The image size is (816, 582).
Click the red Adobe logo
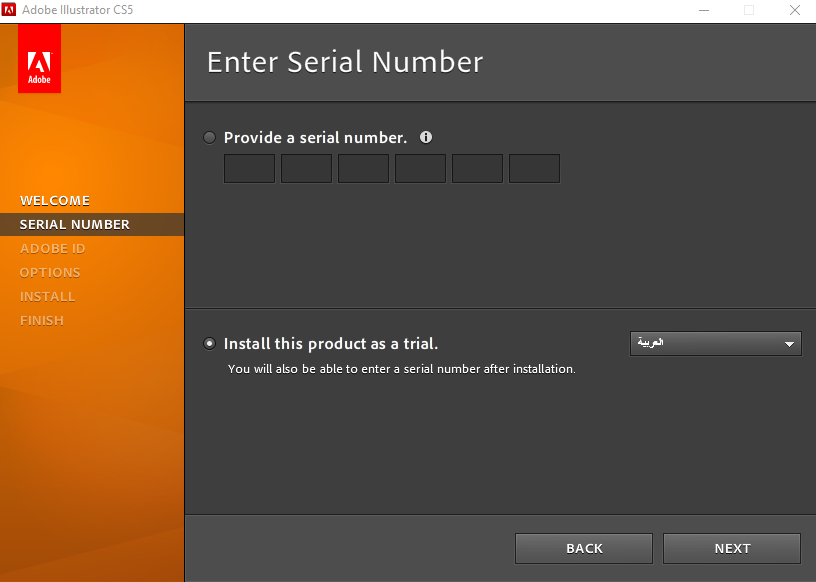pyautogui.click(x=40, y=58)
